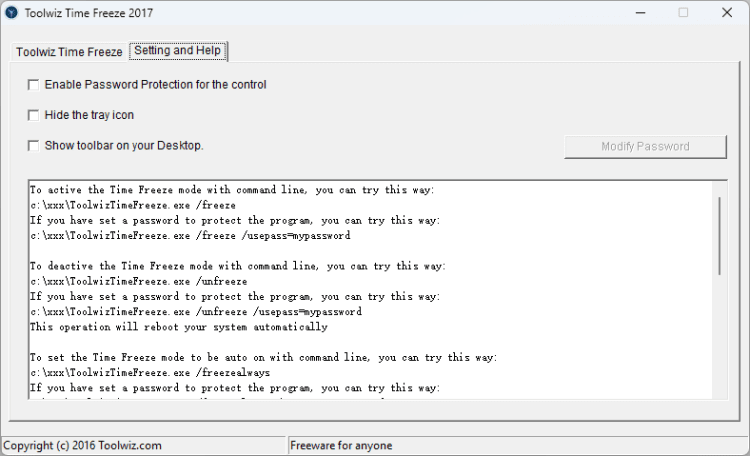
Task: Toggle Show toolbar on your Desktop
Action: pos(34,146)
